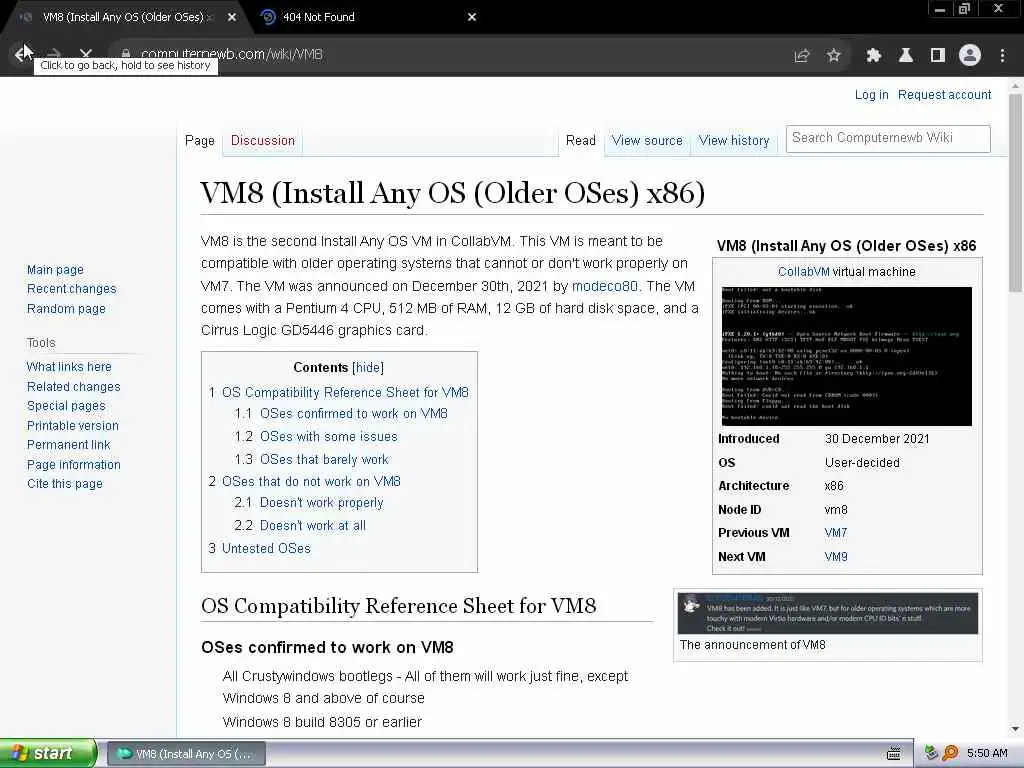1024x768 pixels.
Task: Open Next VM link VM9
Action: coord(835,556)
